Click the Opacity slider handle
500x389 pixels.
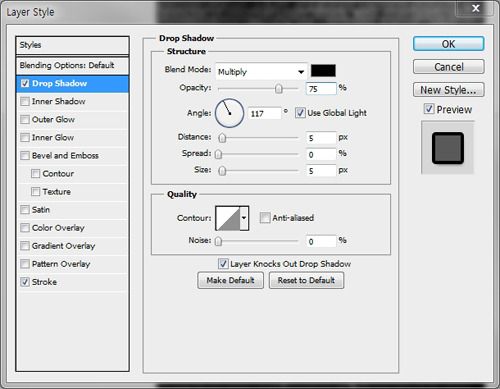coord(279,89)
